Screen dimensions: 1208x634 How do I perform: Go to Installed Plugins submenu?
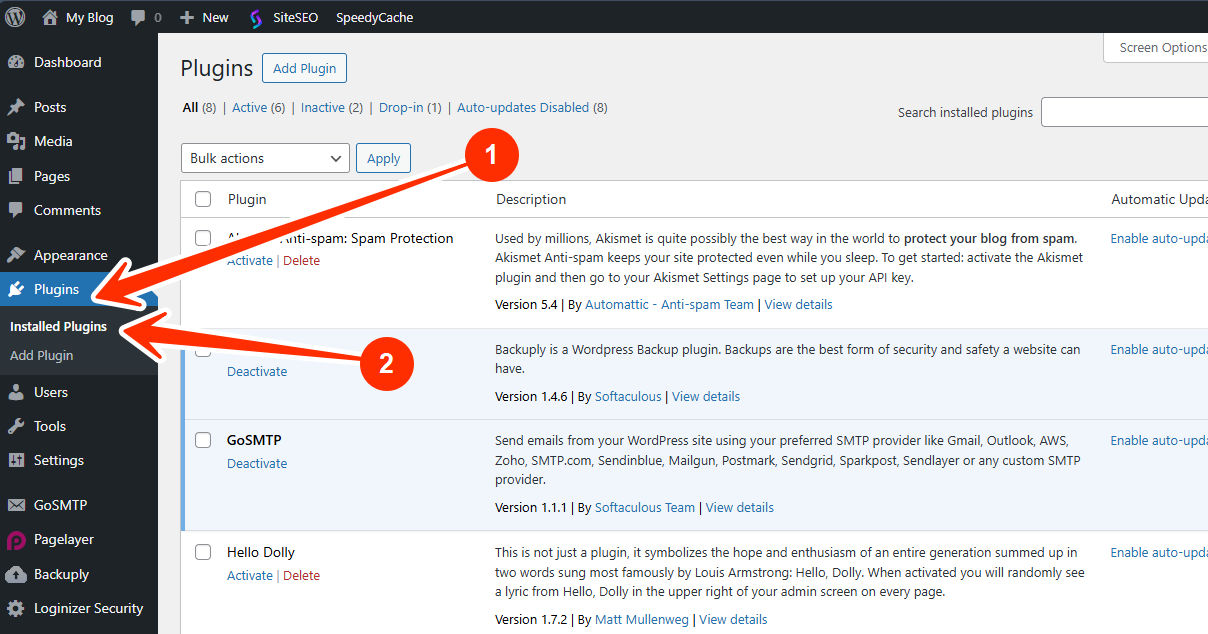tap(58, 327)
